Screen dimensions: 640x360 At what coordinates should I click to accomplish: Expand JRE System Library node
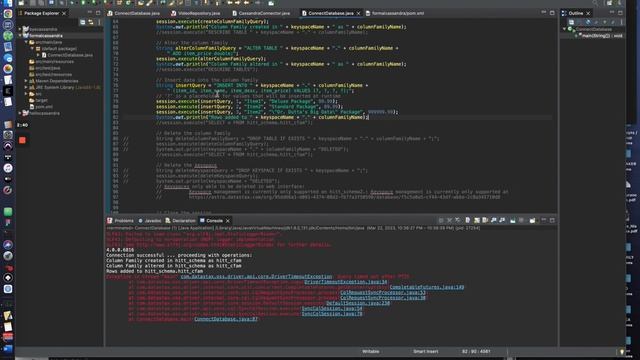[x=27, y=87]
